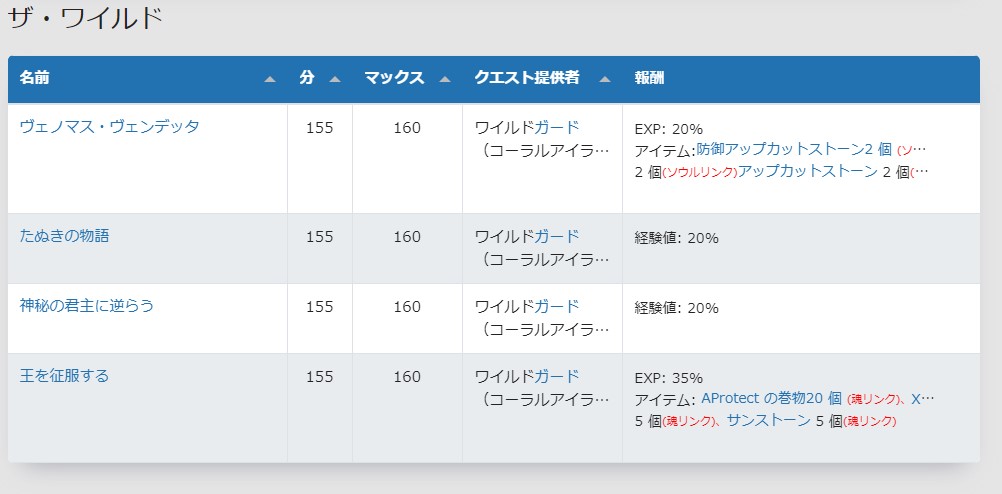Click sort arrow in 分 column header
Screen dimensions: 1002x494
click(x=335, y=79)
